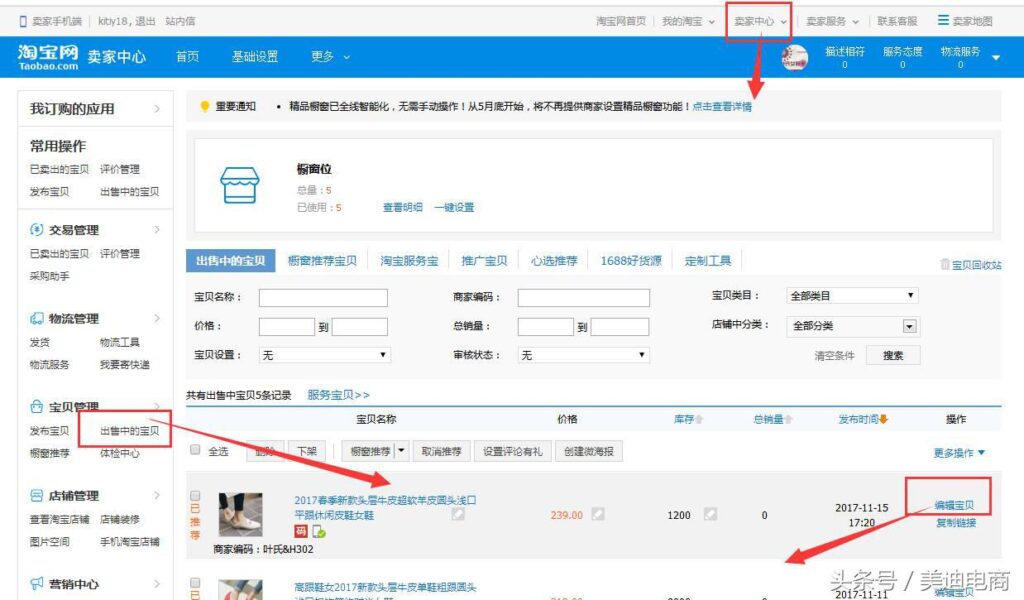The width and height of the screenshot is (1024, 600).
Task: Click the edit icon next to stock 1200
Action: click(x=710, y=514)
